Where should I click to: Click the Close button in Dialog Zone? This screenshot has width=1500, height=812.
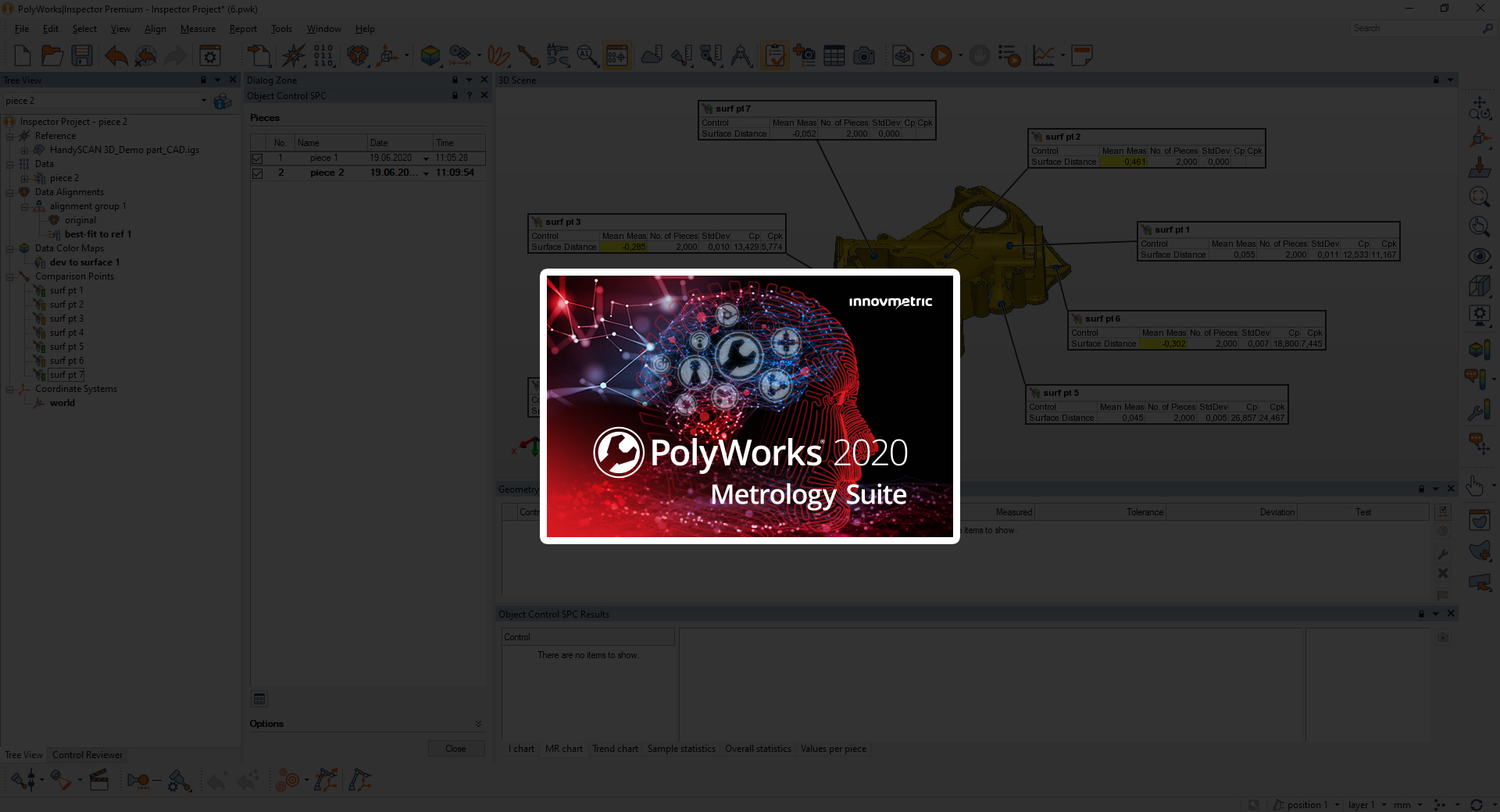[x=455, y=749]
